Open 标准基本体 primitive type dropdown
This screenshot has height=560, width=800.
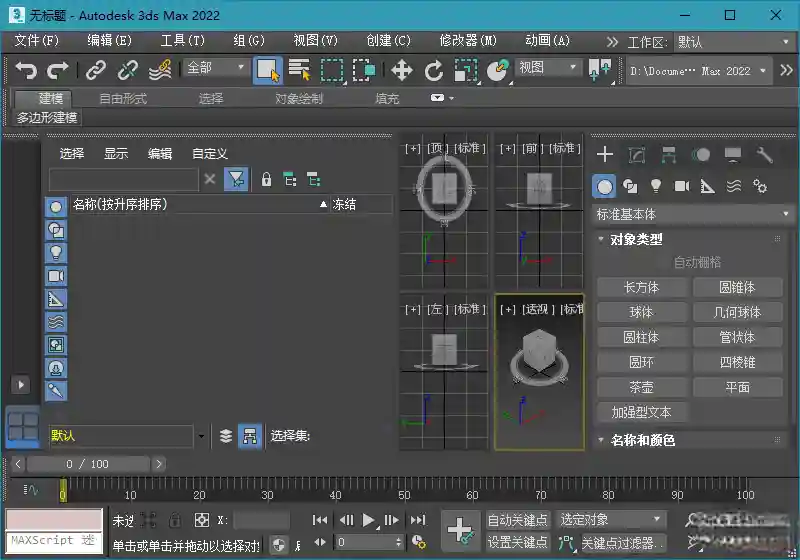[692, 214]
